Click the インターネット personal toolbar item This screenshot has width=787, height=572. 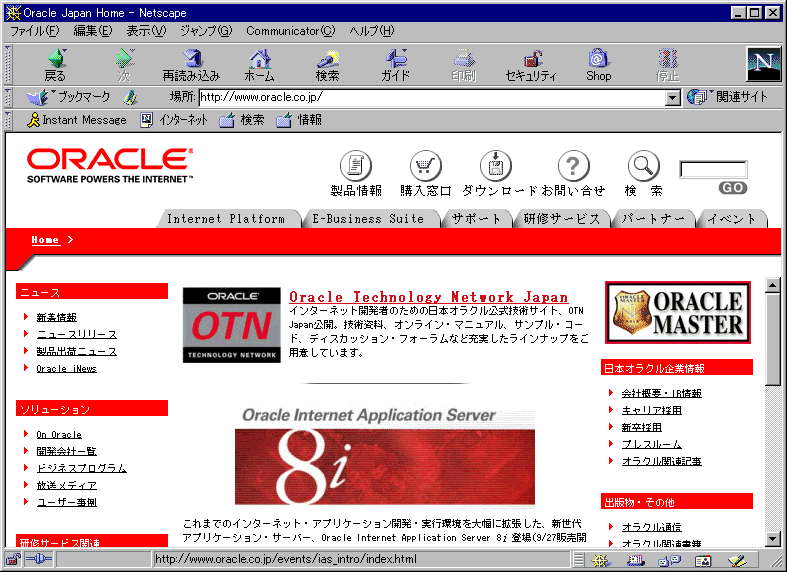click(x=174, y=120)
